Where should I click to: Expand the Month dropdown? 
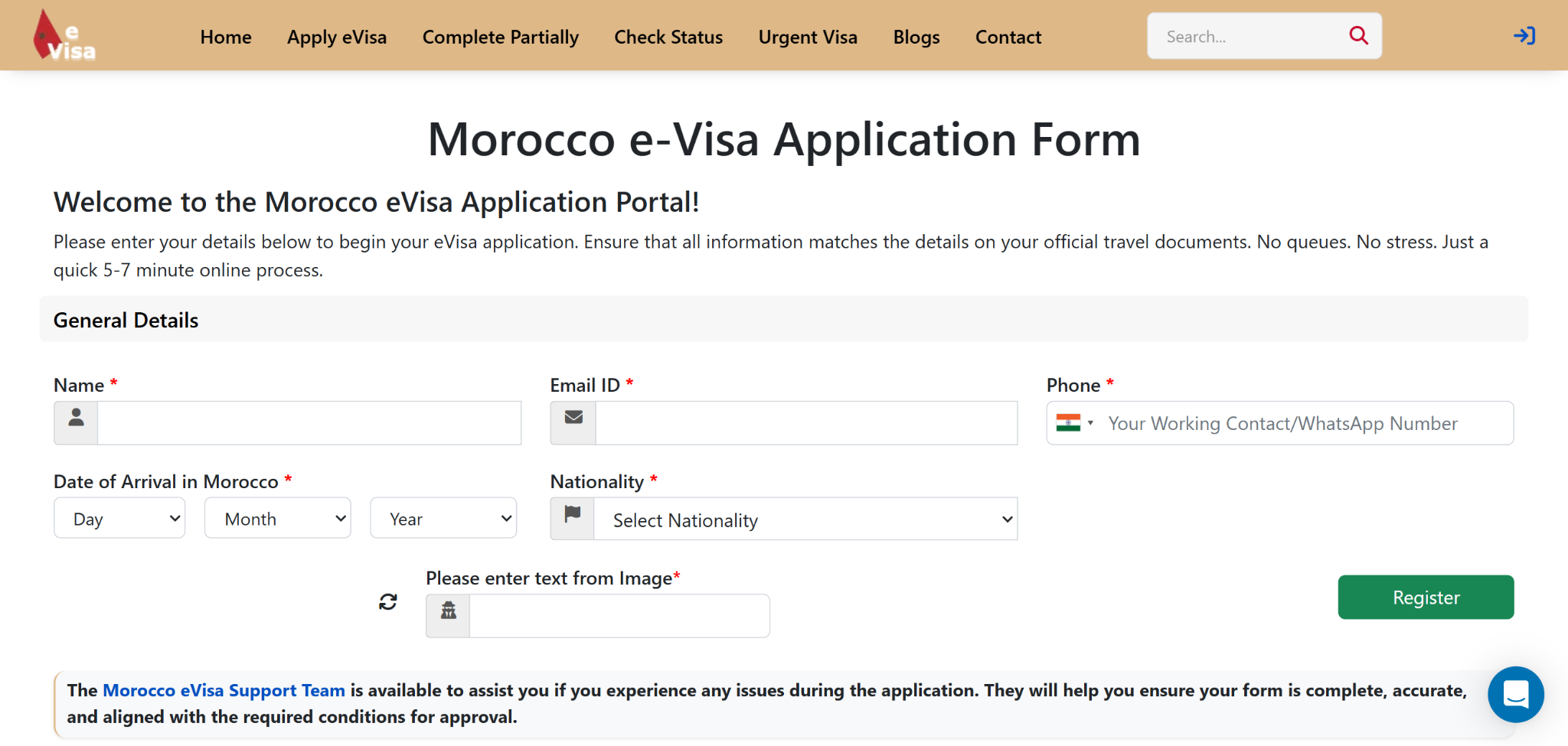[x=278, y=519]
